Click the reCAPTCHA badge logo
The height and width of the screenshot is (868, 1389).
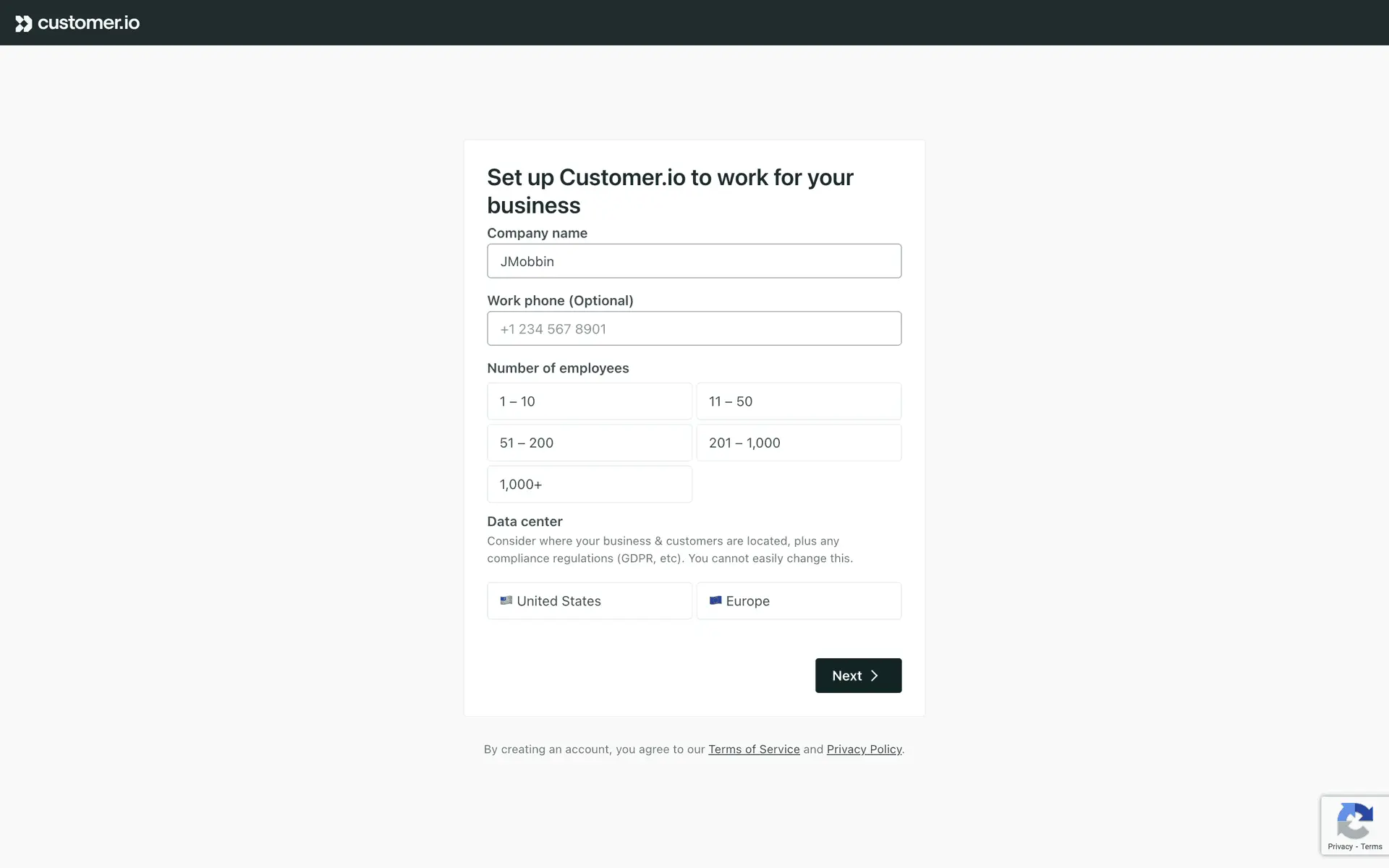coord(1354,821)
